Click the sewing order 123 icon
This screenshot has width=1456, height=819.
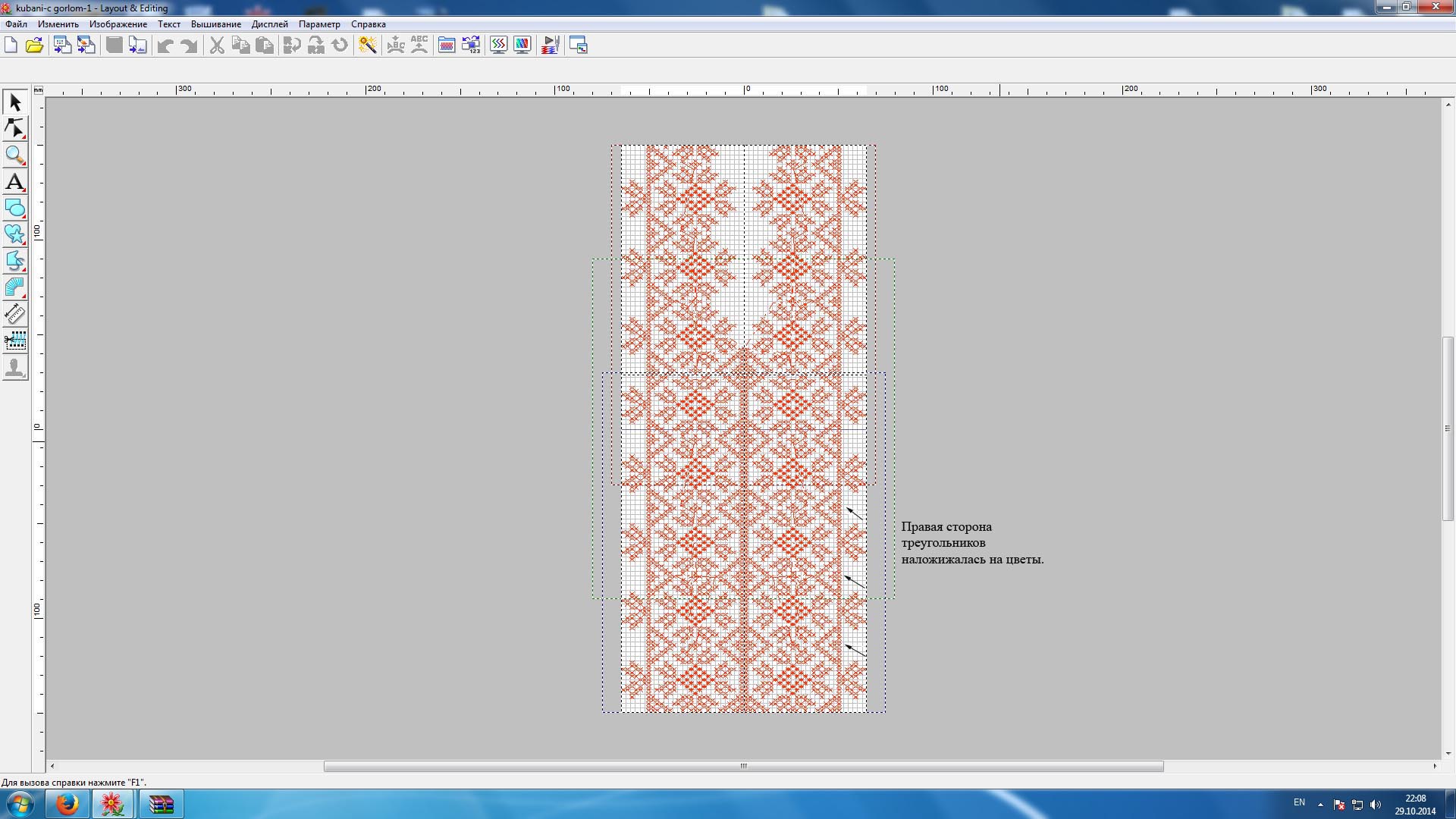[471, 45]
